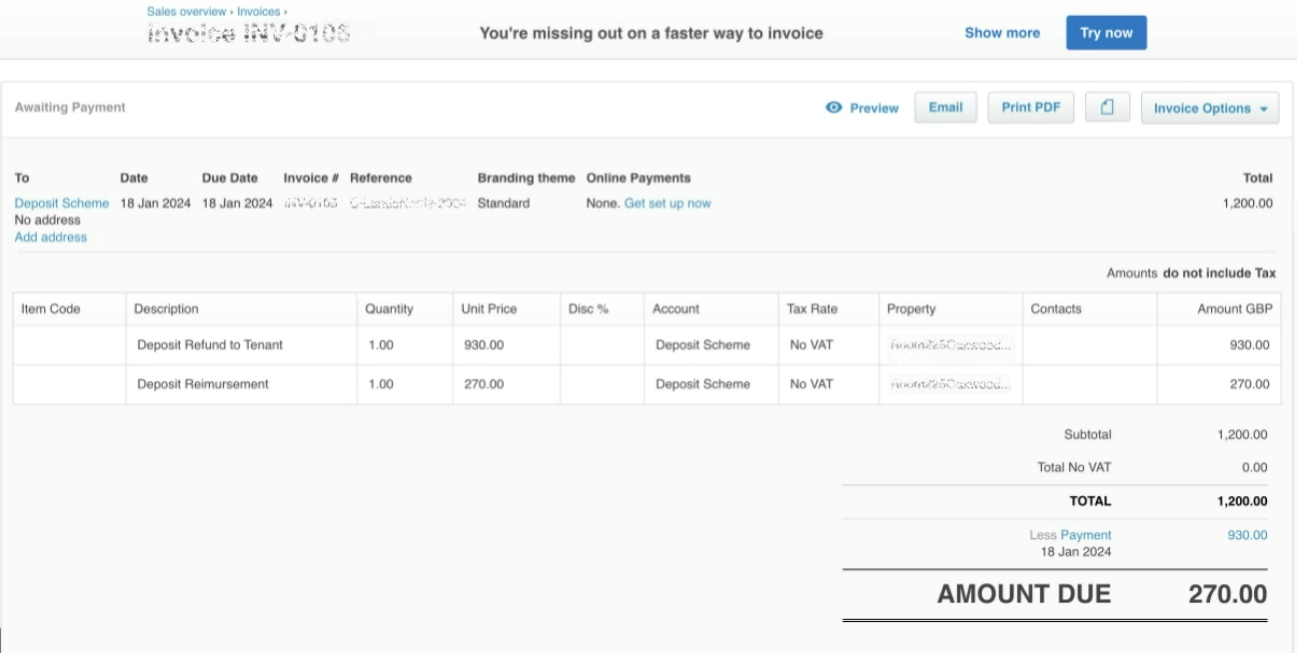
Task: Click Get set up now for Online Payments
Action: [667, 202]
